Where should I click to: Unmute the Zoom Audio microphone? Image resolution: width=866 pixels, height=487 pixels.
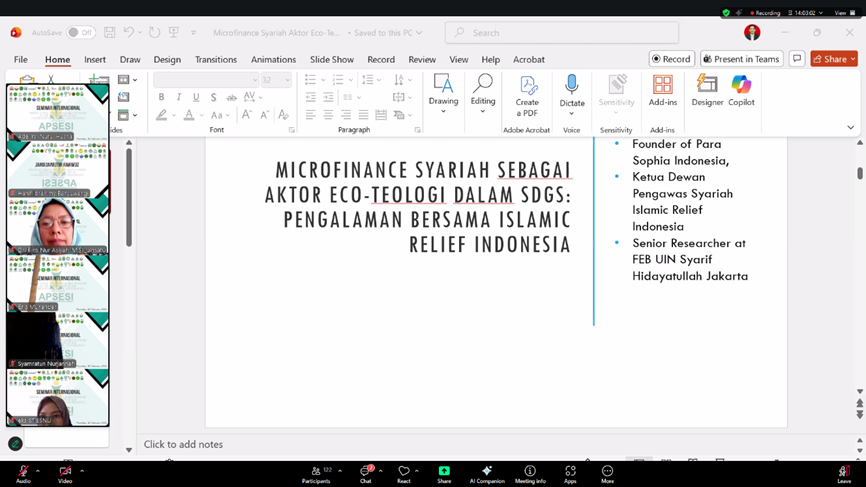tap(22, 471)
